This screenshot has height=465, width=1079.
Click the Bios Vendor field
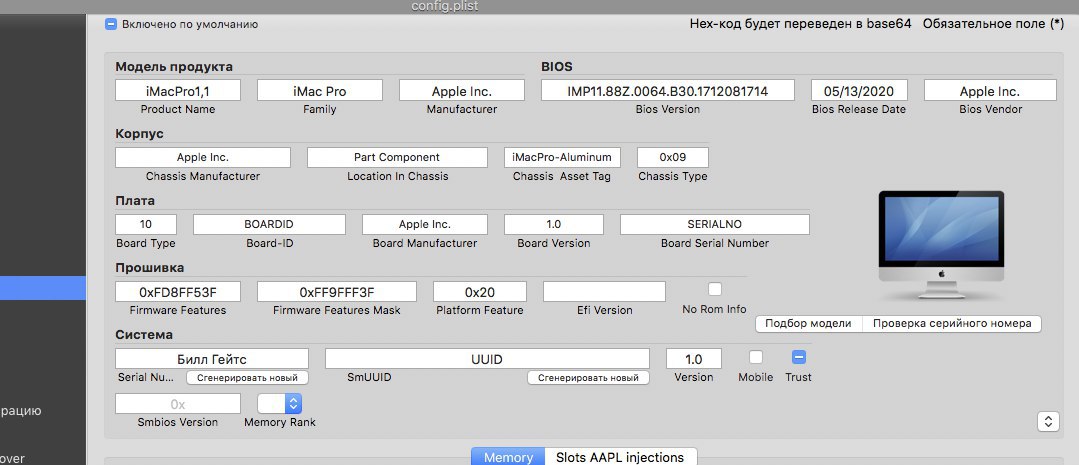(990, 91)
